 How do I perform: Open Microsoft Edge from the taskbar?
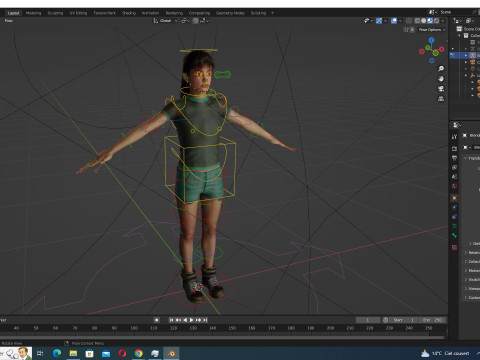(57, 353)
